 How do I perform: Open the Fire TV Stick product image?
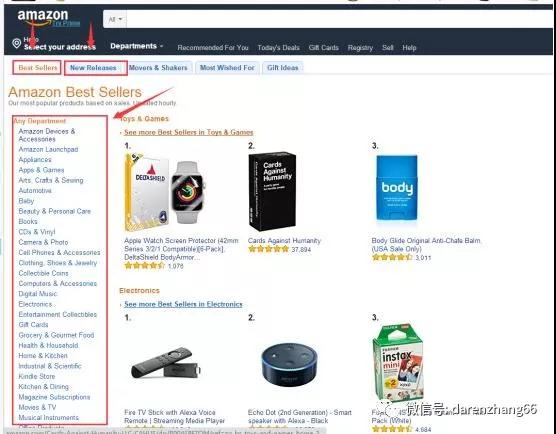tap(166, 363)
